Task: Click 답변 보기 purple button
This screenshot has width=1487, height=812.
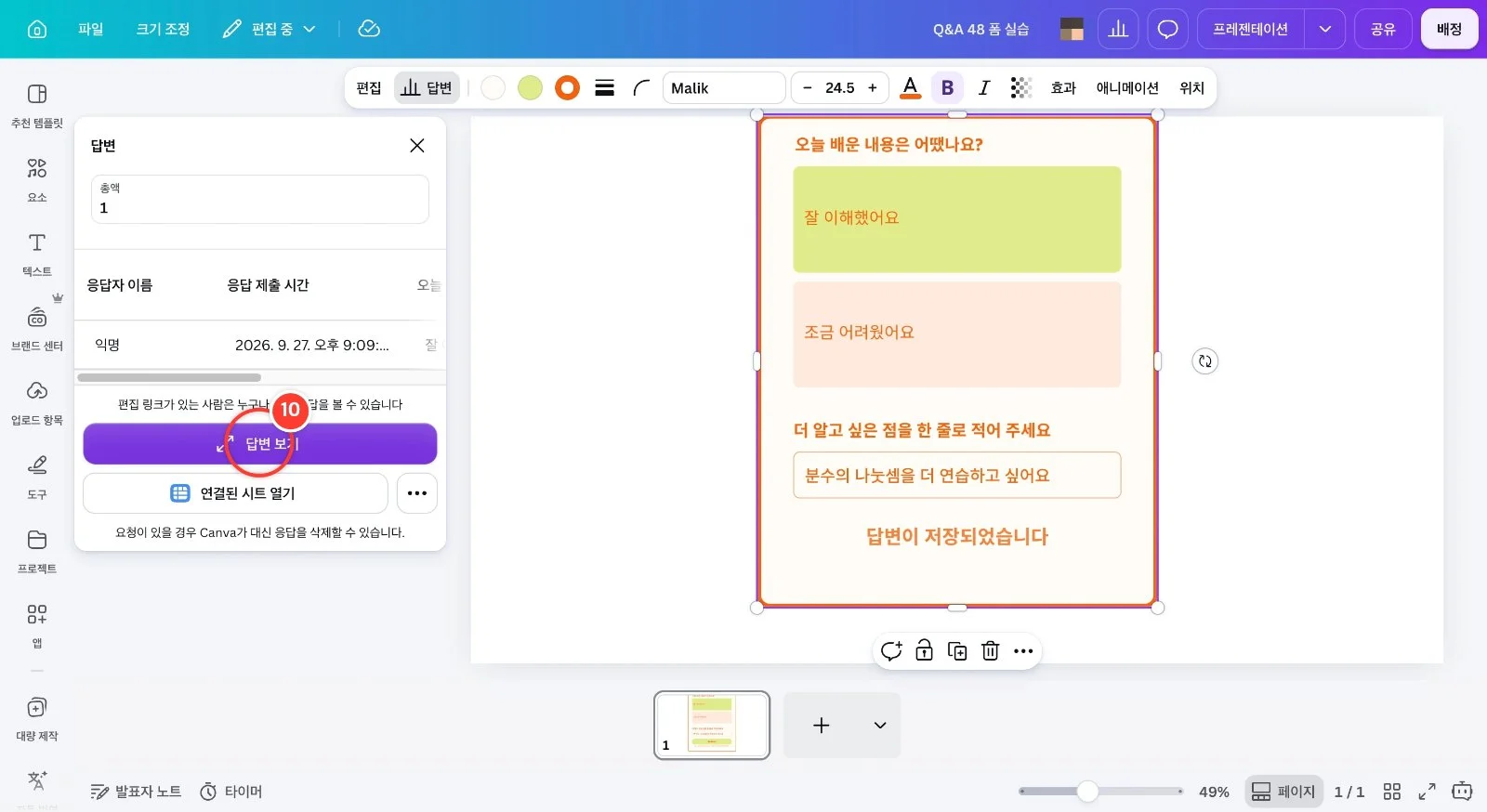Action: (x=260, y=444)
